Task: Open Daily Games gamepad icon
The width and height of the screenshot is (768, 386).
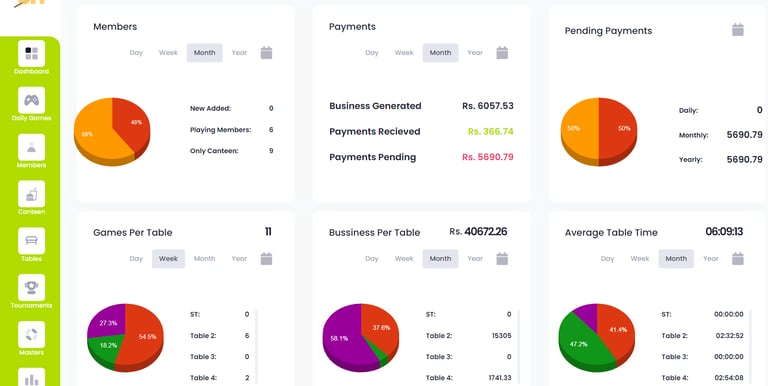Action: 31,100
